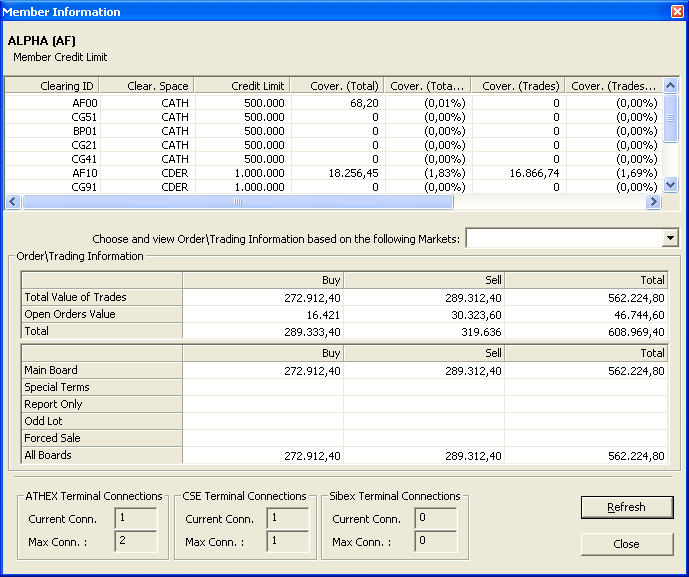Sort by the Clearing ID column header

[x=52, y=86]
